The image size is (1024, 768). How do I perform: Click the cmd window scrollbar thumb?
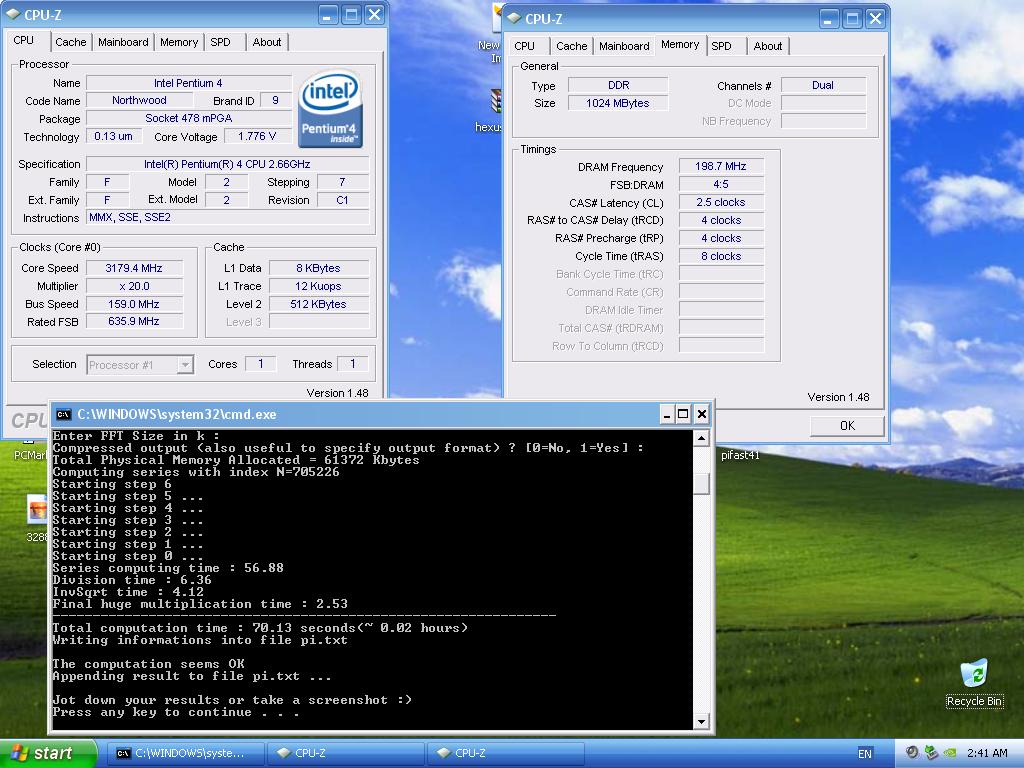click(x=701, y=483)
